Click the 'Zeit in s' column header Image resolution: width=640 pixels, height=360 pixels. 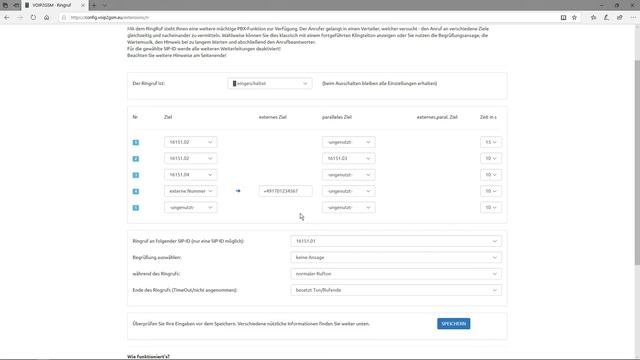(488, 117)
